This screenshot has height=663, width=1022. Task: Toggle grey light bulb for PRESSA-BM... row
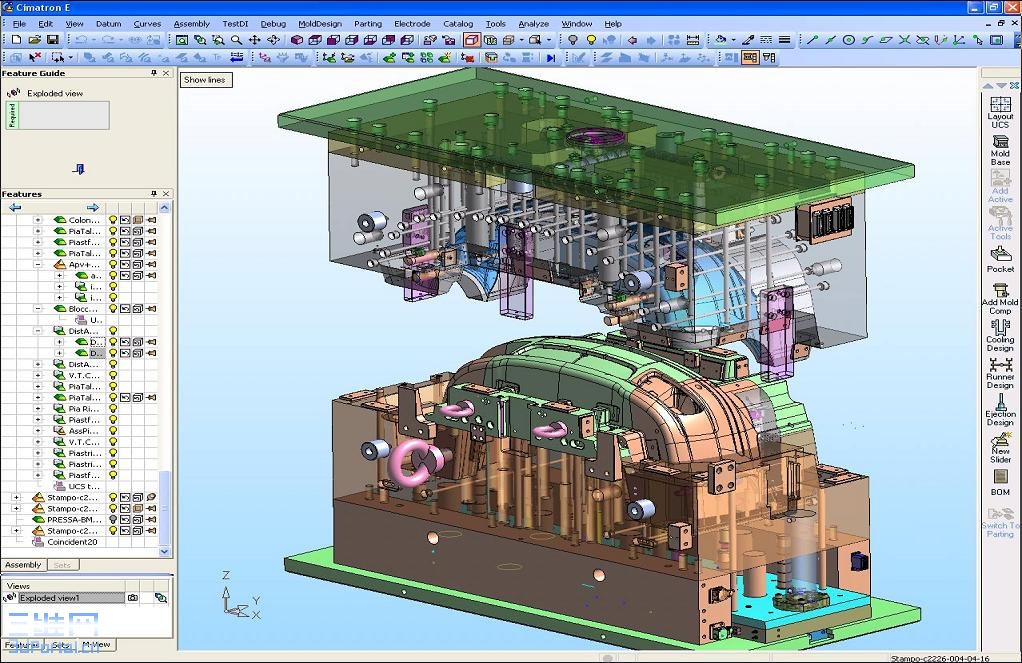(113, 520)
